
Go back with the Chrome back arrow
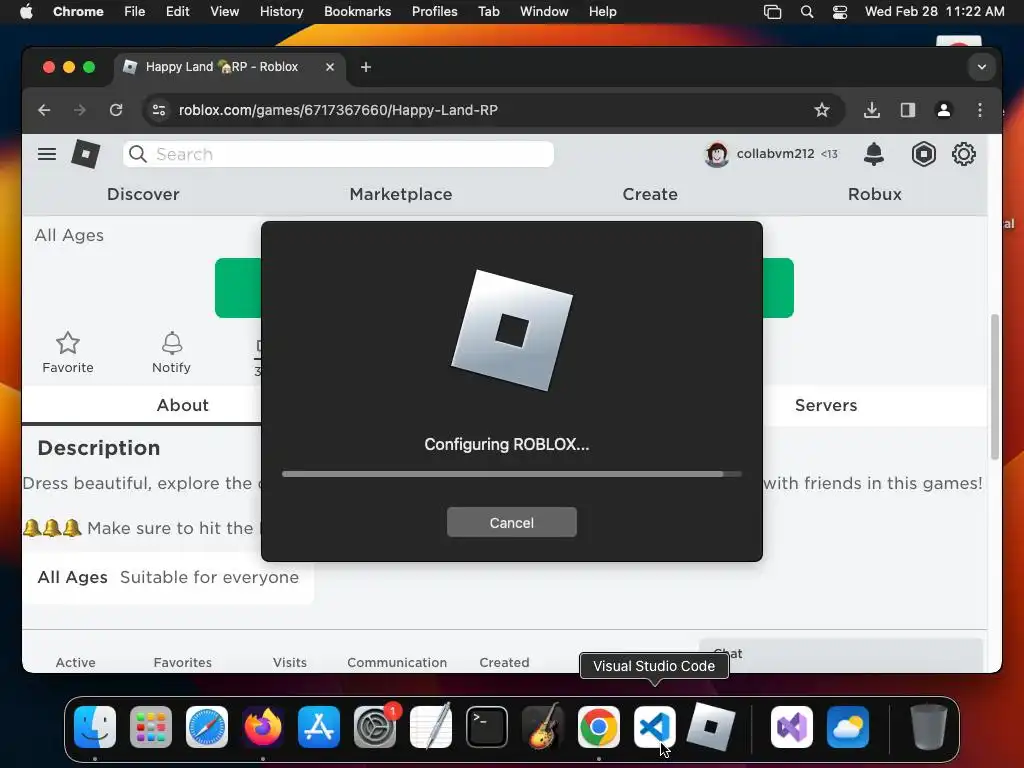[44, 110]
